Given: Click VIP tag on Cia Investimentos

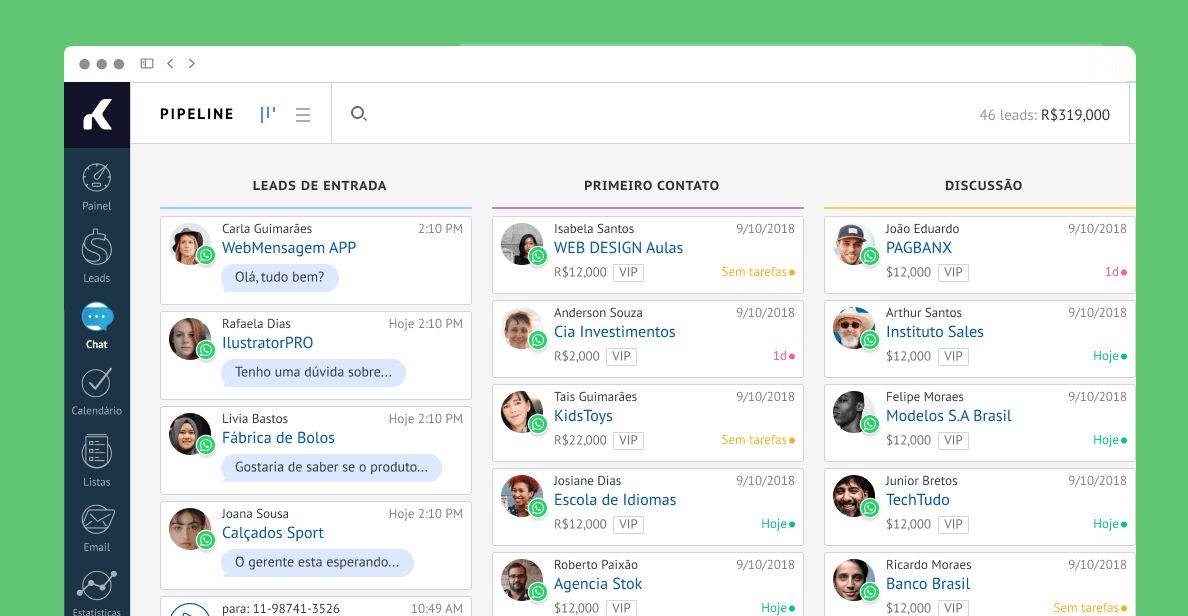Looking at the screenshot, I should tap(621, 356).
